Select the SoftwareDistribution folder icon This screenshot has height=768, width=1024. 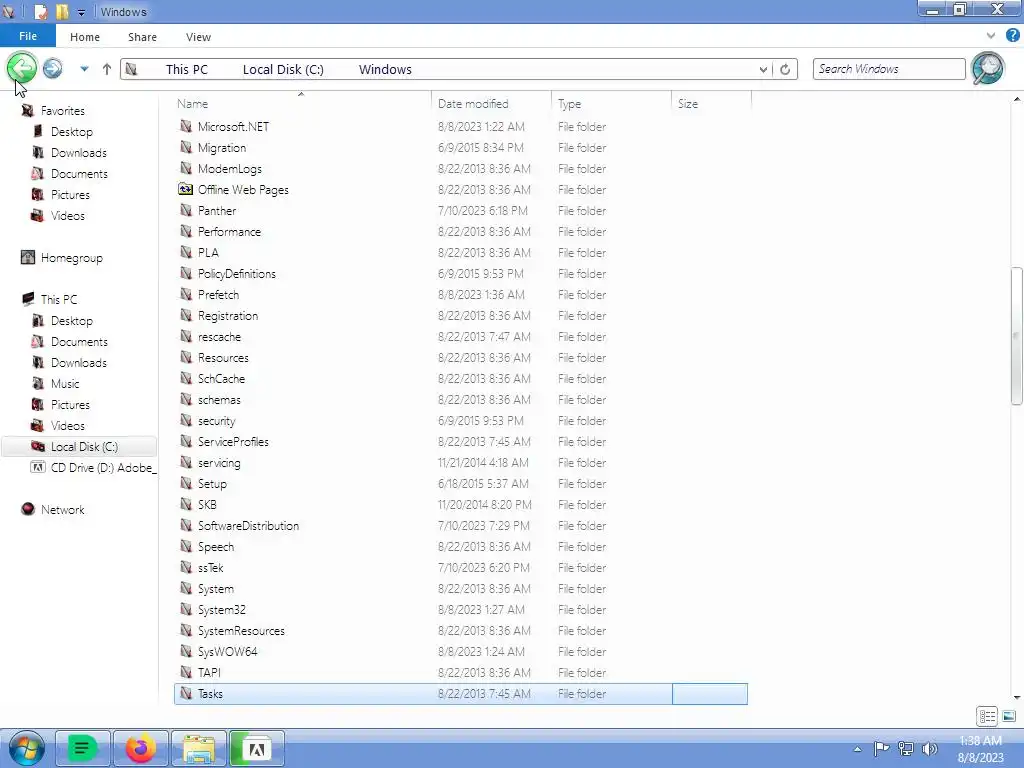coord(186,526)
